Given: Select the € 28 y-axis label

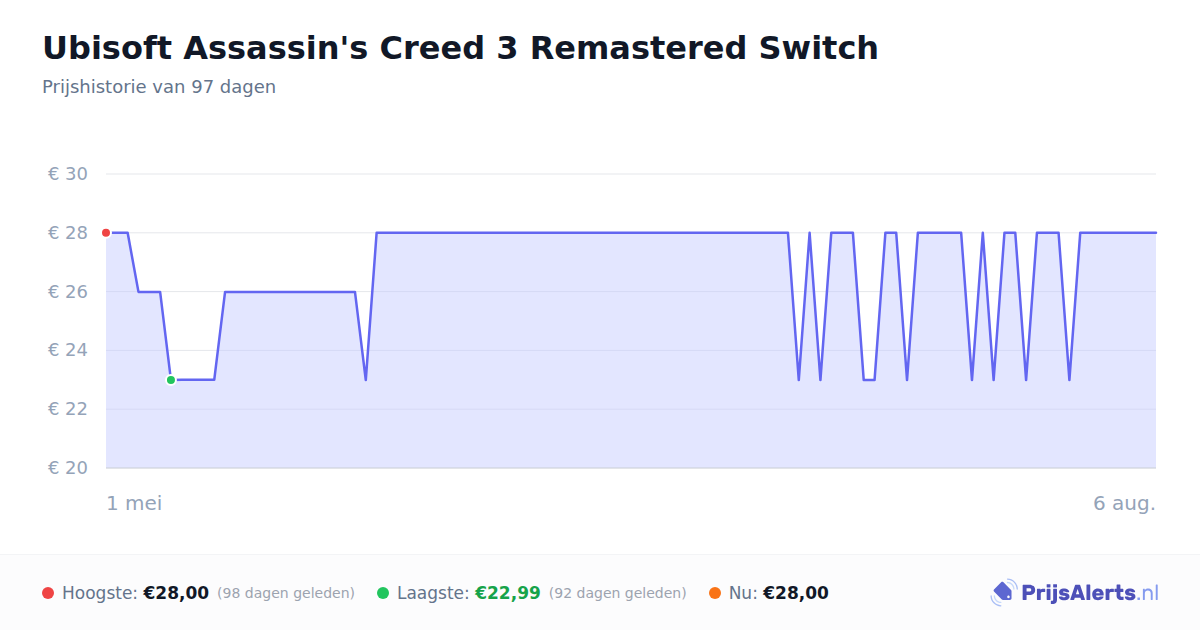Looking at the screenshot, I should 68,233.
